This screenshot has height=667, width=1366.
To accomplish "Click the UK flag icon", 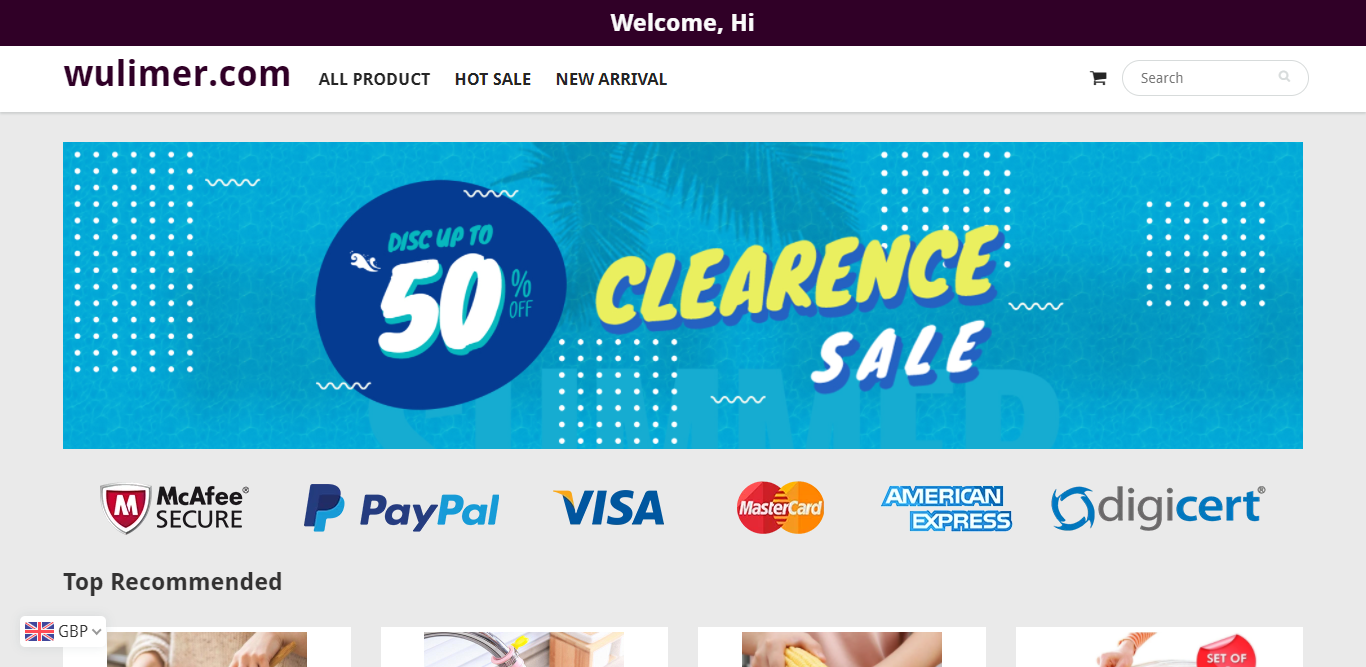I will coord(40,631).
